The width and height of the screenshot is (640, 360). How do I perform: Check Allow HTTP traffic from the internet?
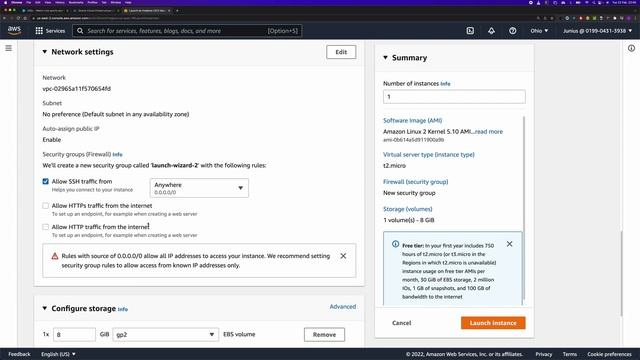pos(46,227)
